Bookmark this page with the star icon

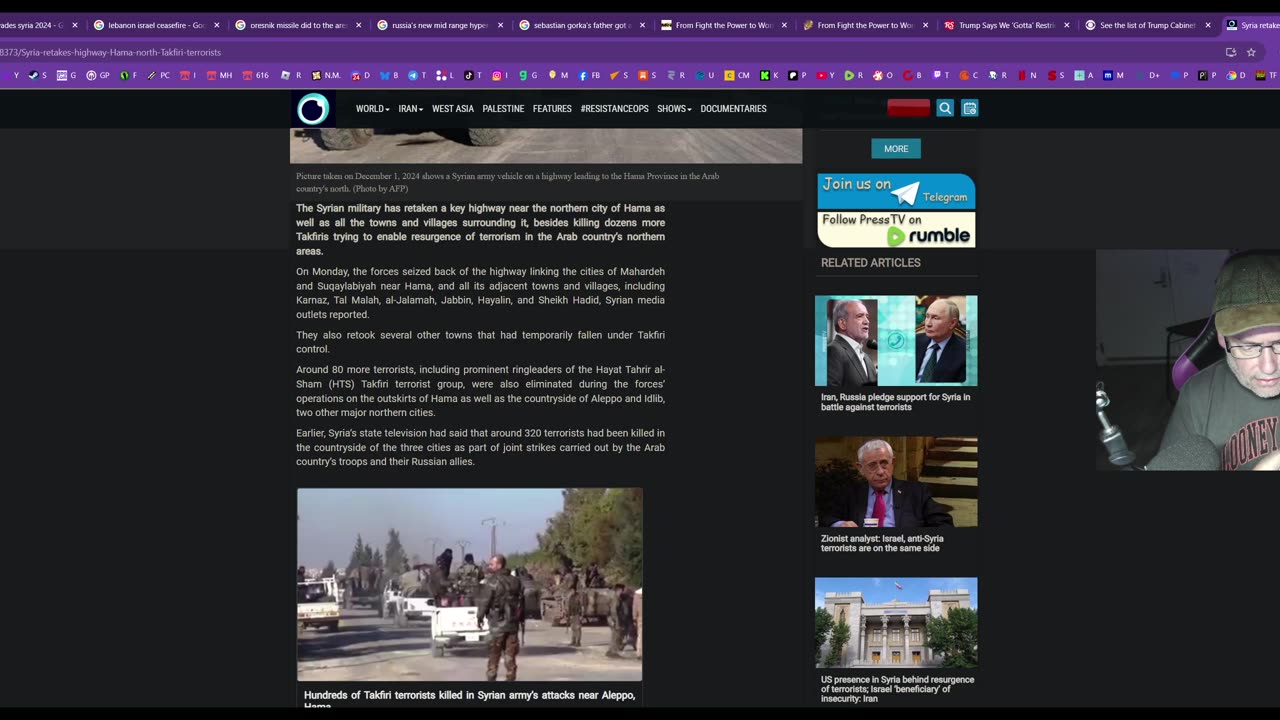point(1251,52)
